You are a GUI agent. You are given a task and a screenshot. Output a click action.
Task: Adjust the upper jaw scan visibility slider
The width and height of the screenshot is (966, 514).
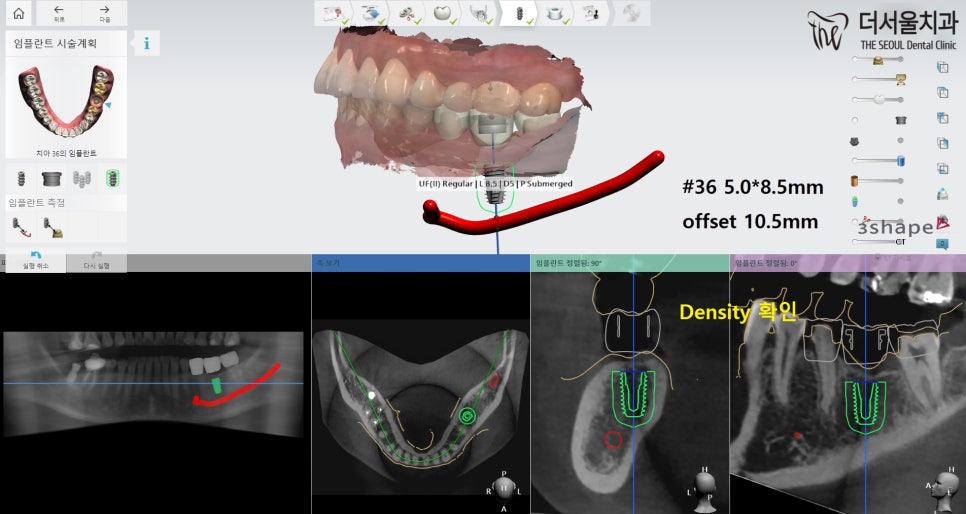[x=878, y=60]
